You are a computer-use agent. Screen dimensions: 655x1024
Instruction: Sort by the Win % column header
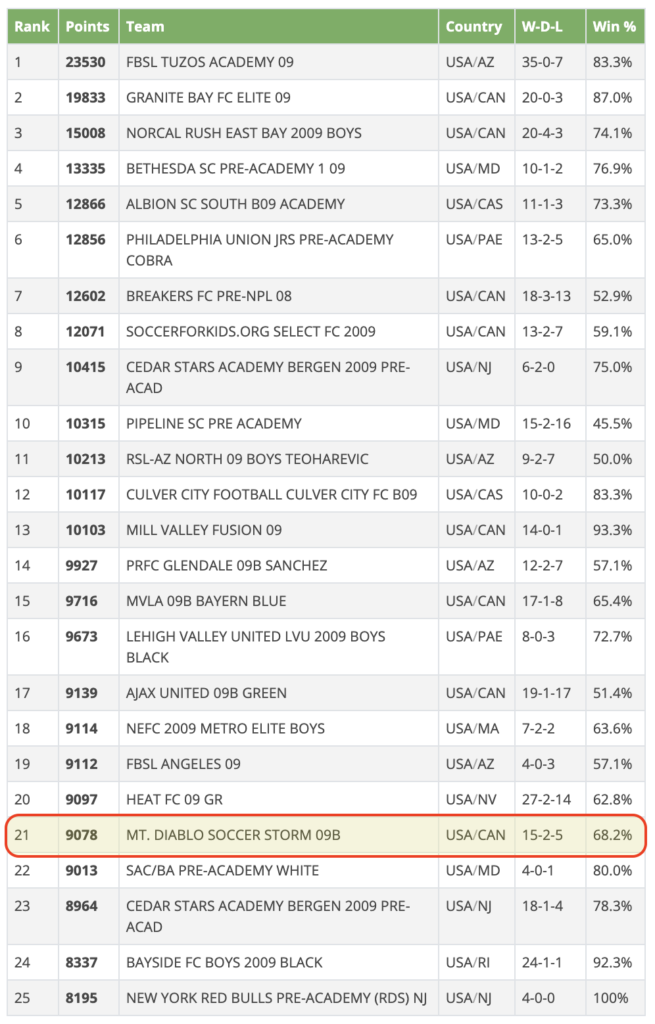[614, 27]
